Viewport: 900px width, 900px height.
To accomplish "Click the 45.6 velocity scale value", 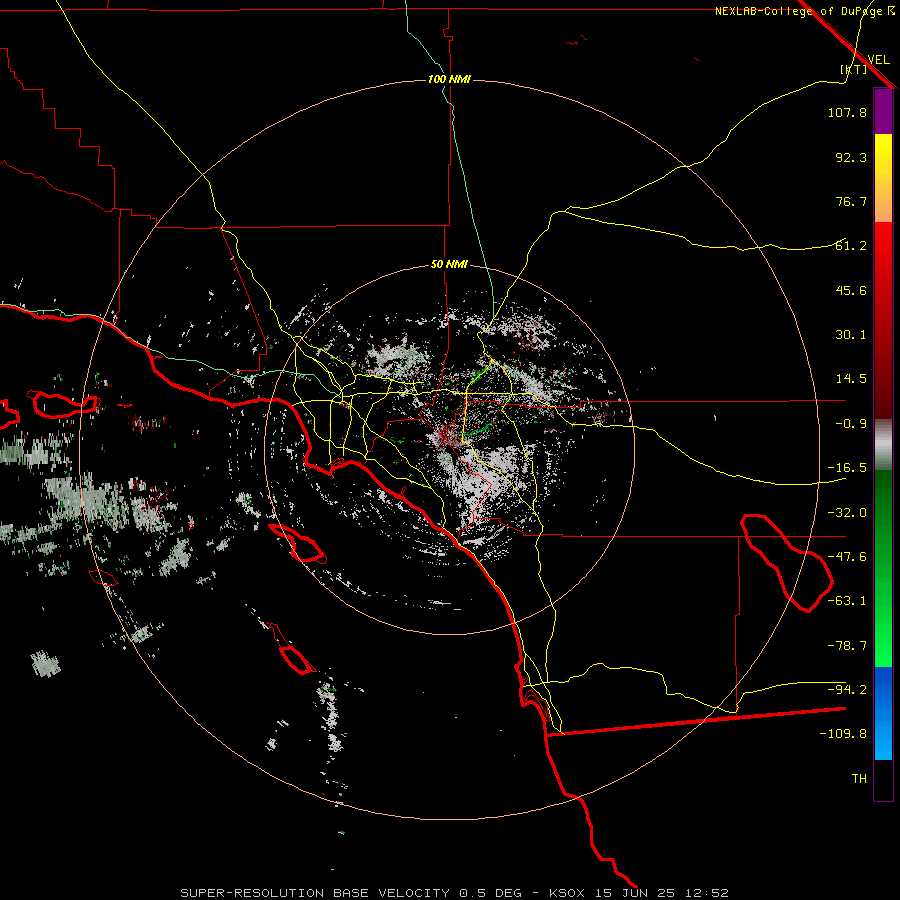I will [x=851, y=290].
